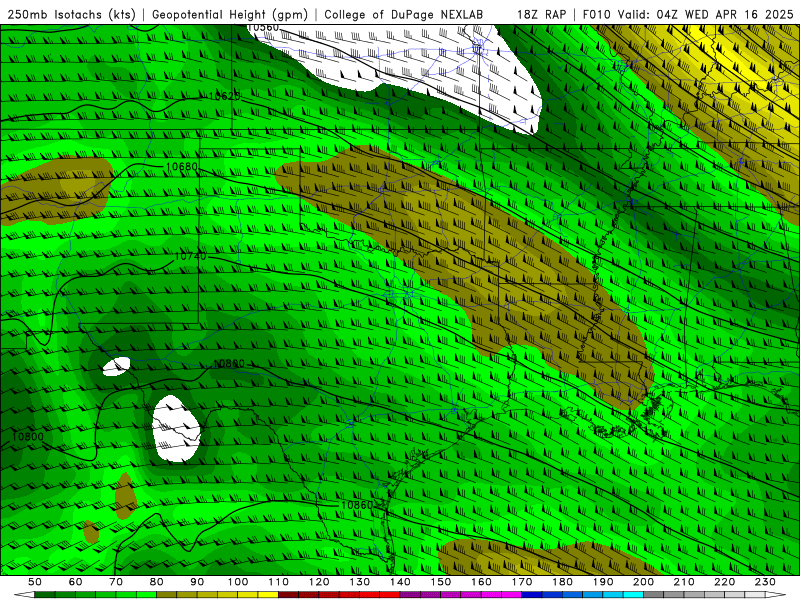Click the 190 knot legend label
800x600 pixels.
point(603,582)
